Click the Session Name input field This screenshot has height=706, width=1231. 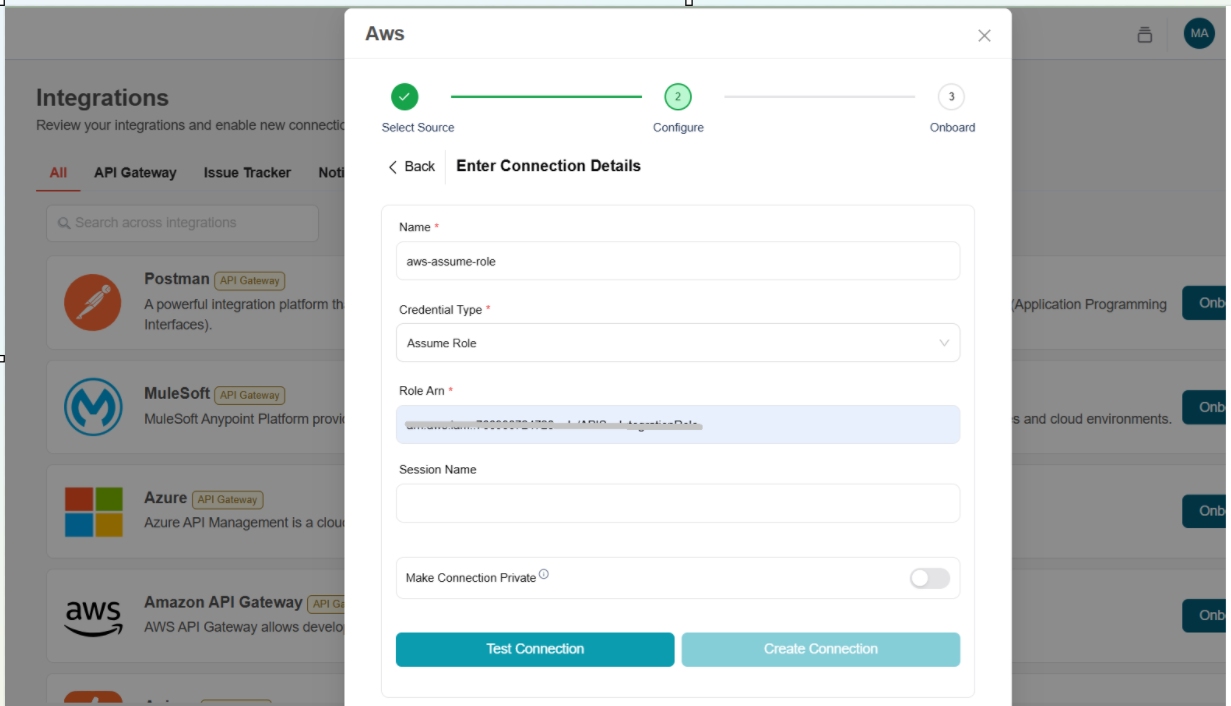tap(678, 503)
